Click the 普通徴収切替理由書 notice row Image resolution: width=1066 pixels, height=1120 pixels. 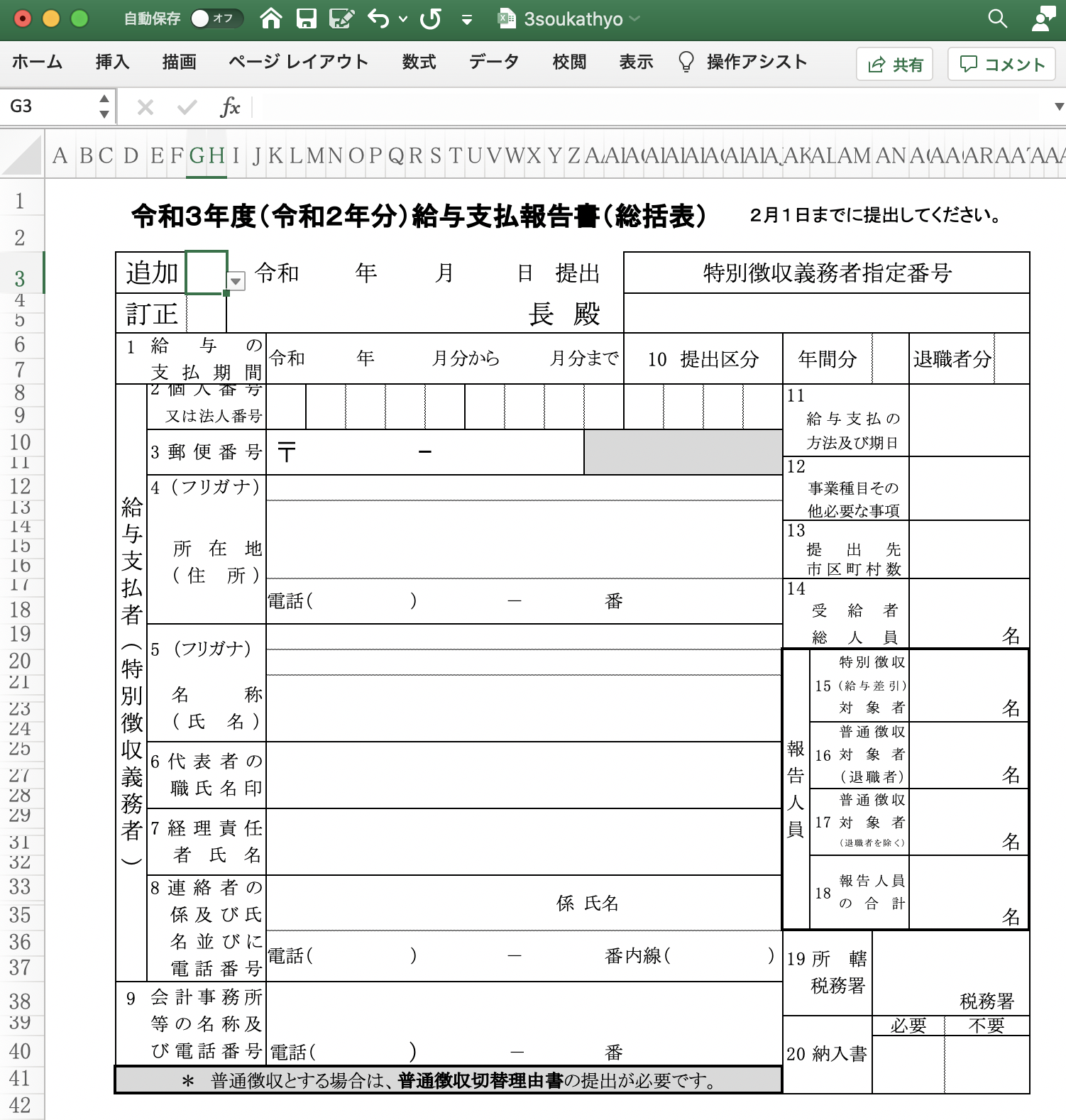pos(449,1080)
